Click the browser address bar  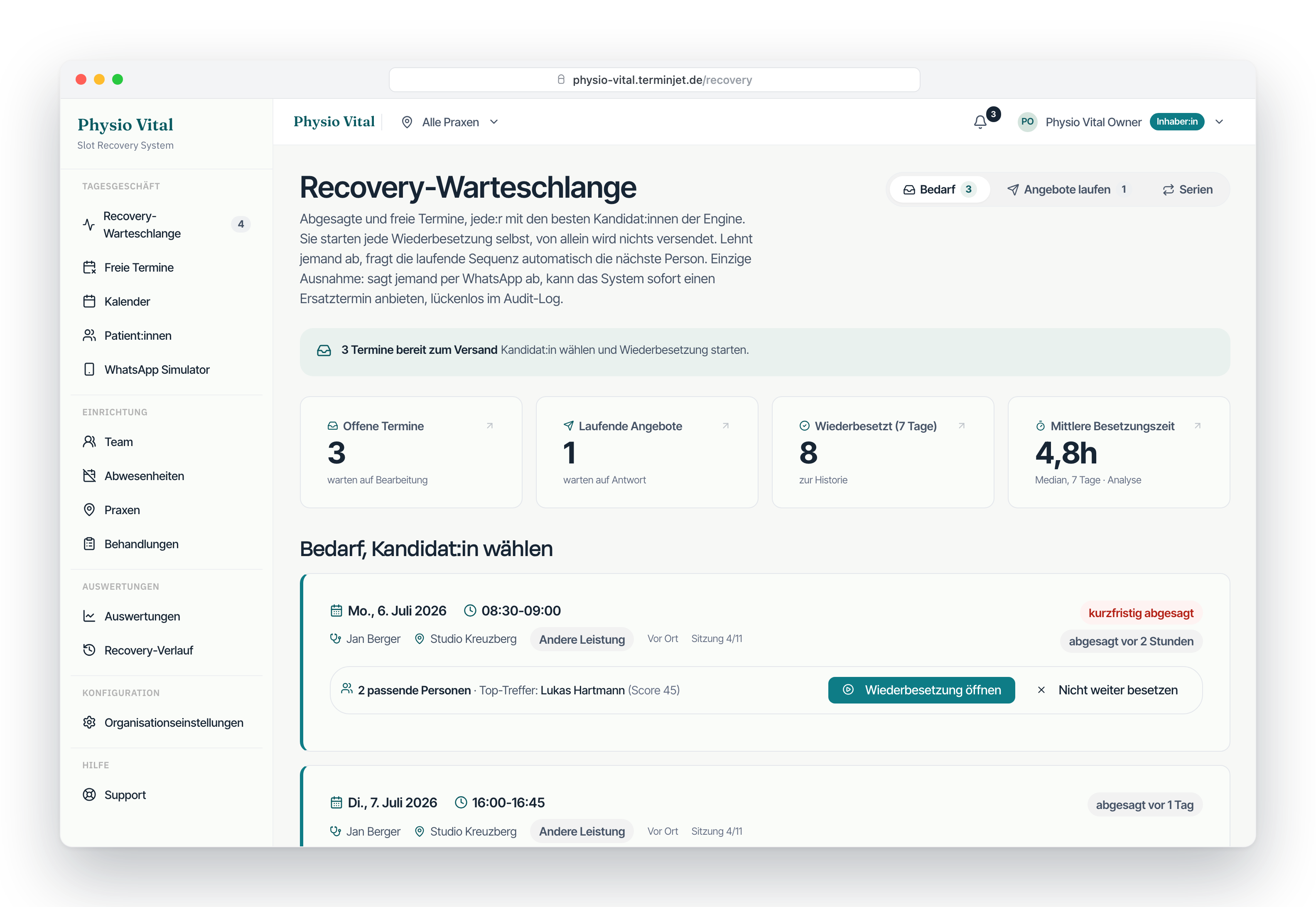(654, 80)
